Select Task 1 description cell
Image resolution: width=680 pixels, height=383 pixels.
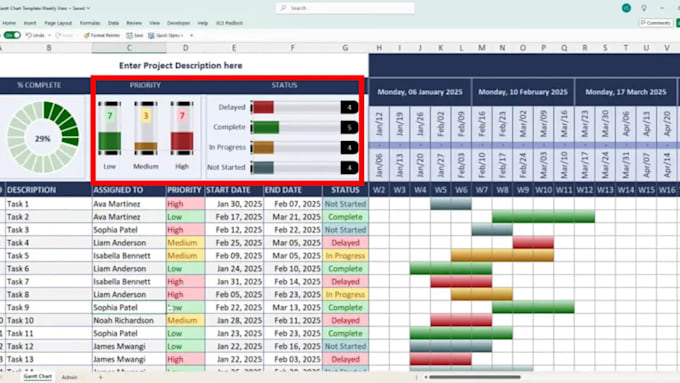pyautogui.click(x=49, y=204)
